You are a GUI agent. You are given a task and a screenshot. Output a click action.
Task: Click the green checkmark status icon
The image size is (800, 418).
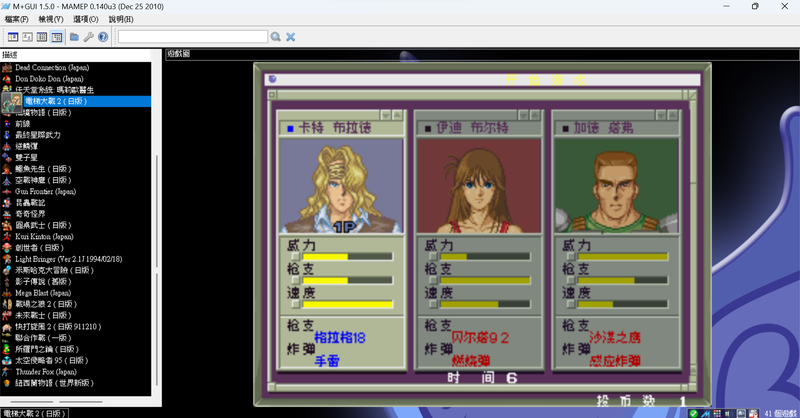click(693, 413)
